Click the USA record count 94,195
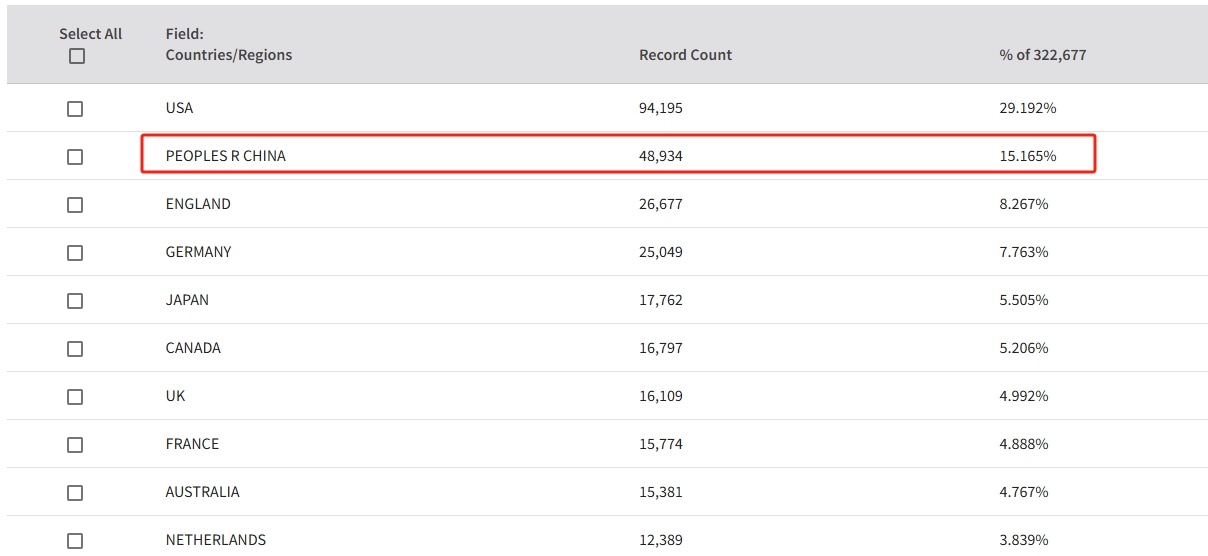This screenshot has height=556, width=1208. click(x=660, y=108)
